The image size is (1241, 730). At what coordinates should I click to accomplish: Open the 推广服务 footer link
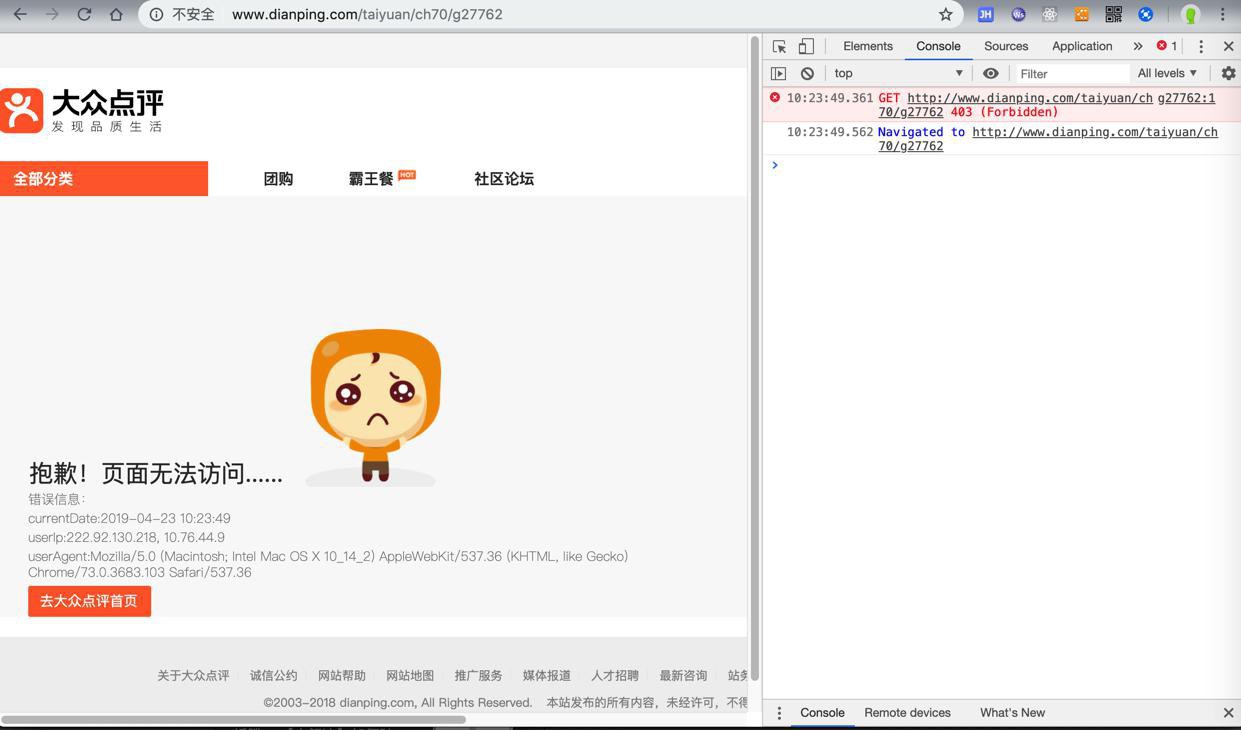point(478,676)
